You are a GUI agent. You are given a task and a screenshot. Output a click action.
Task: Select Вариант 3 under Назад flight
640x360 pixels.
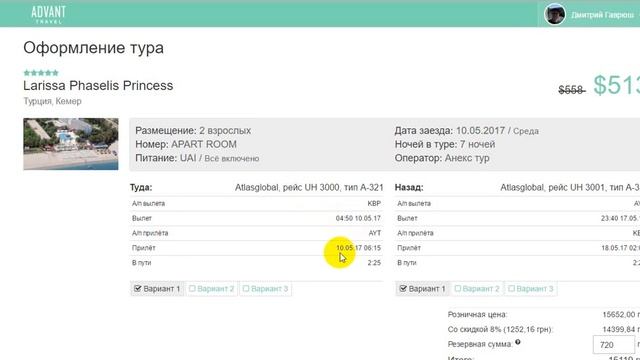[531, 289]
